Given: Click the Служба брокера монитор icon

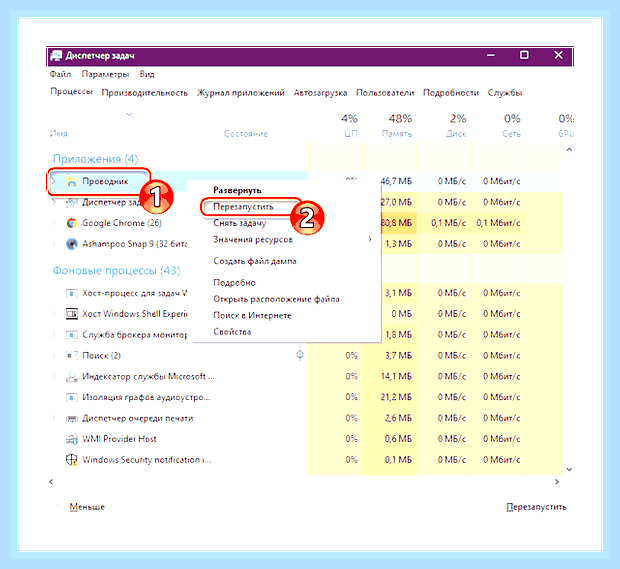Looking at the screenshot, I should (x=72, y=335).
